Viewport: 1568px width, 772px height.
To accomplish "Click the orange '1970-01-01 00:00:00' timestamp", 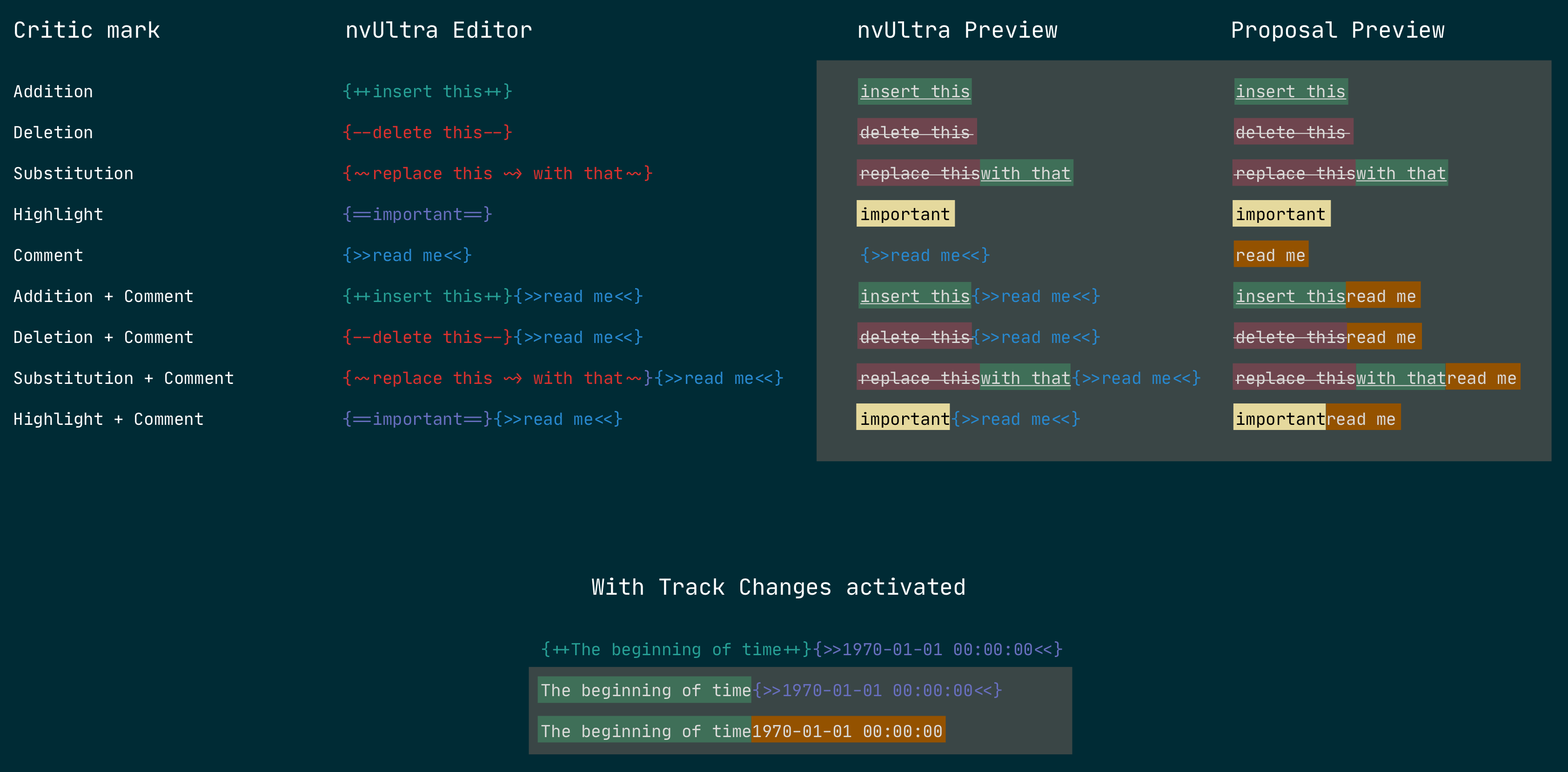I will tap(847, 731).
